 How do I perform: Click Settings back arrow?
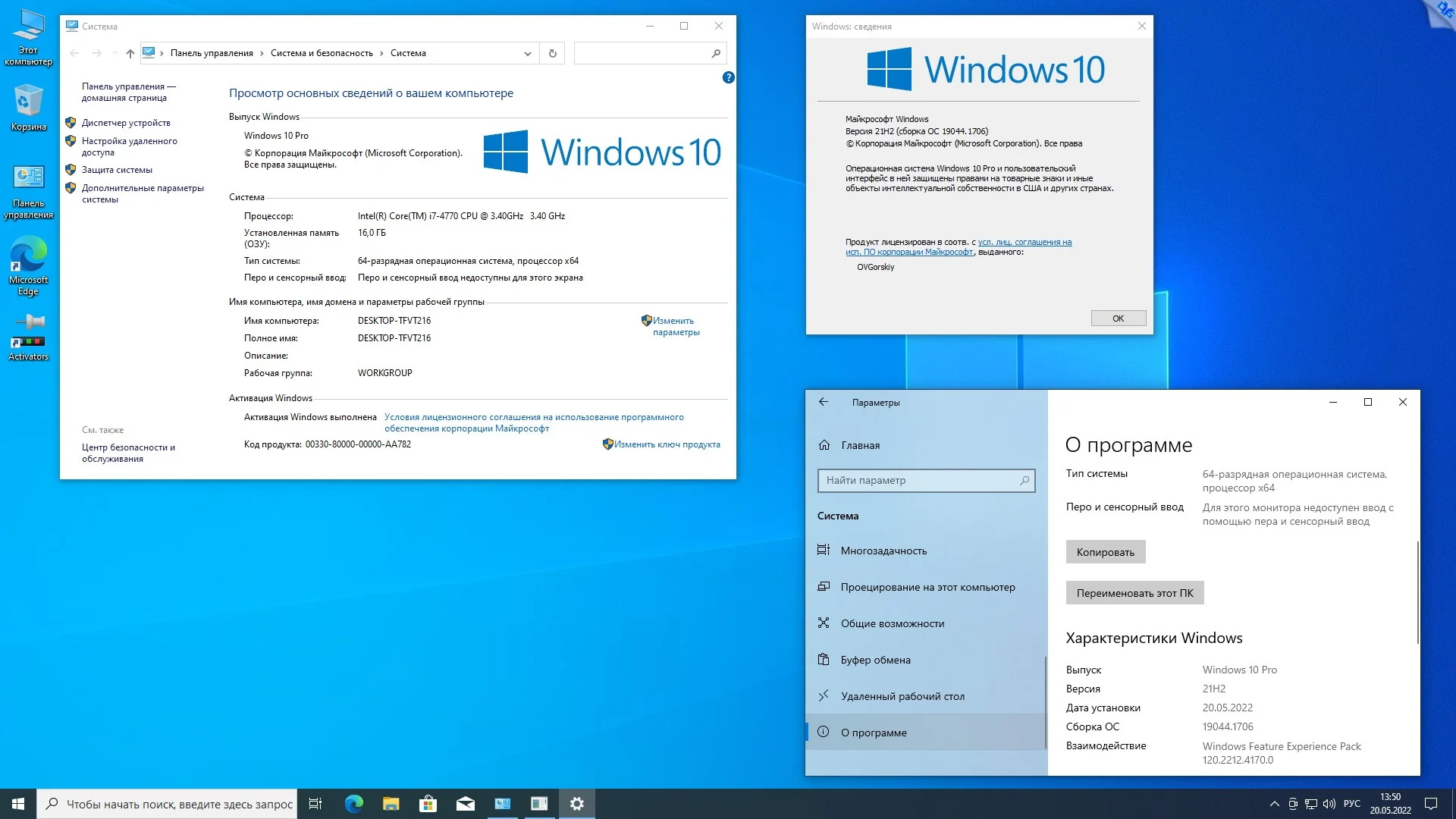tap(824, 402)
